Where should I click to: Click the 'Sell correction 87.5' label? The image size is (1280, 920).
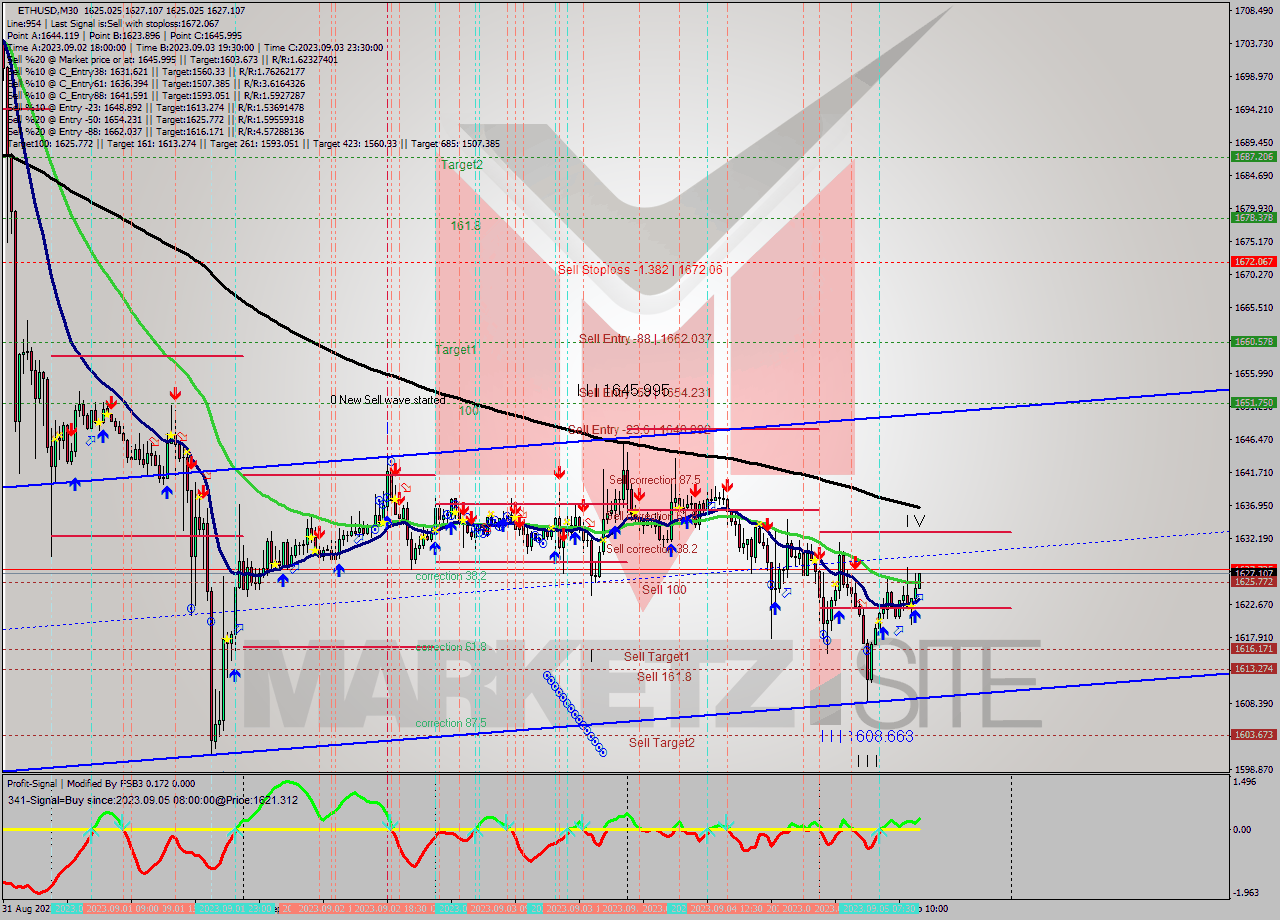point(653,480)
